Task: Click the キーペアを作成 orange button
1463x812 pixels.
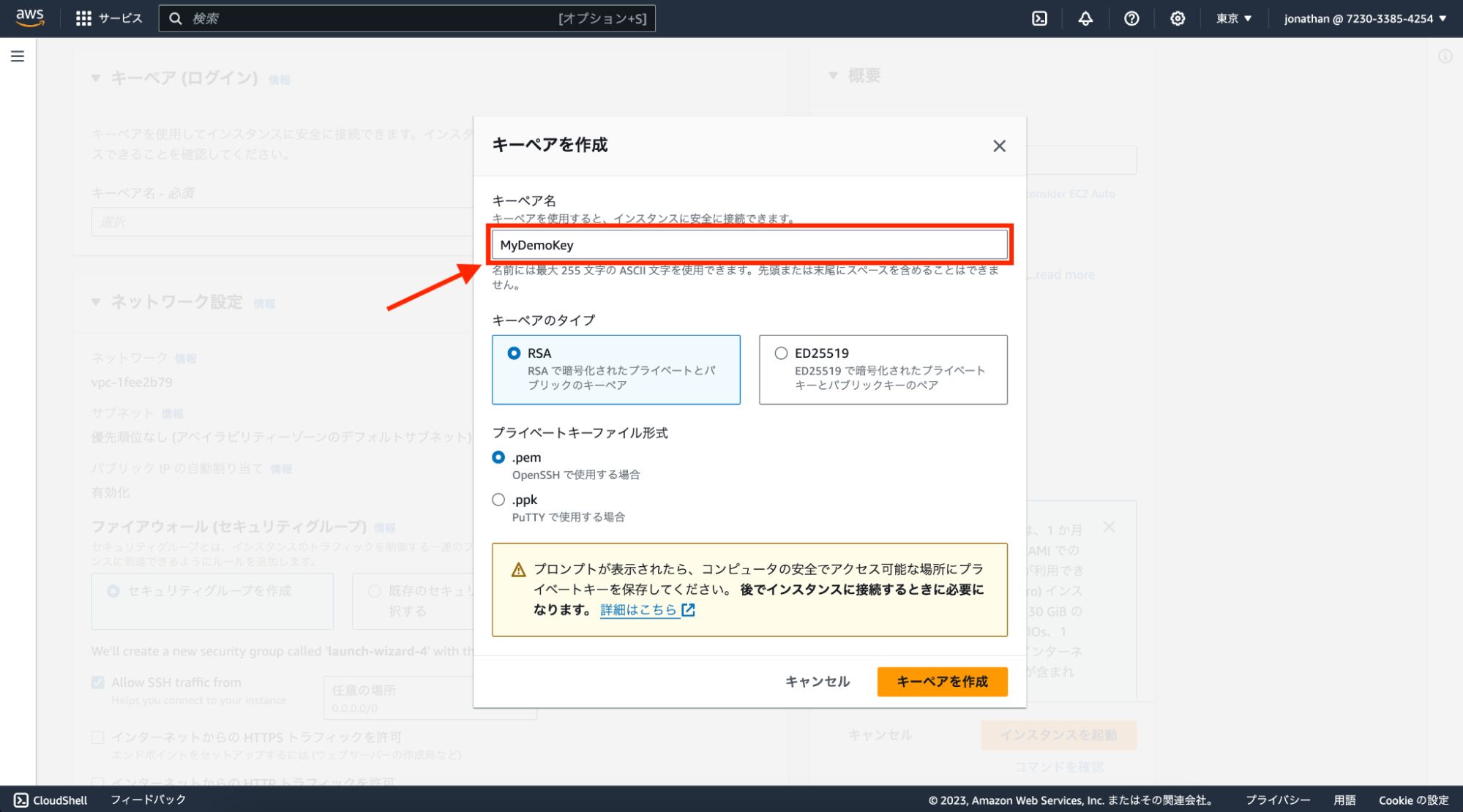Action: [942, 682]
